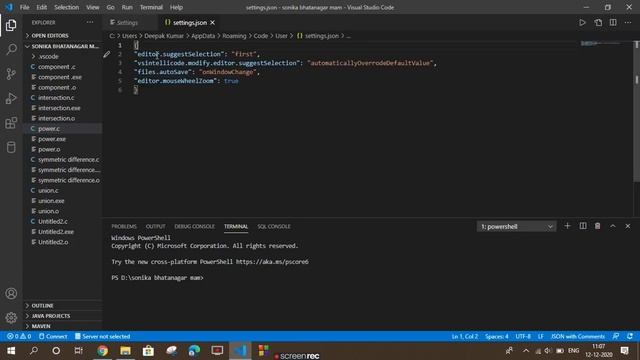Open the File menu
This screenshot has width=640, height=360.
[x=24, y=7]
